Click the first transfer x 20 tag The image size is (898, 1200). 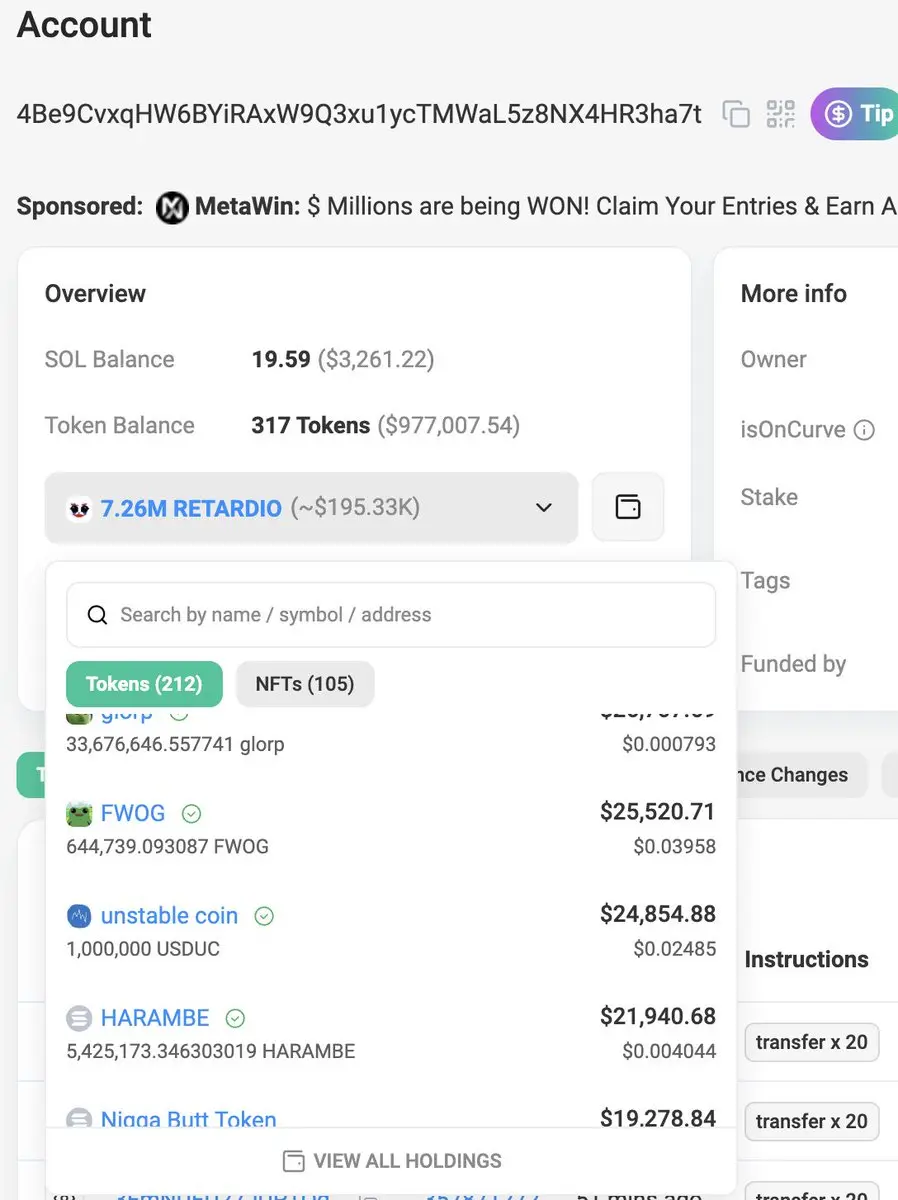point(812,1042)
